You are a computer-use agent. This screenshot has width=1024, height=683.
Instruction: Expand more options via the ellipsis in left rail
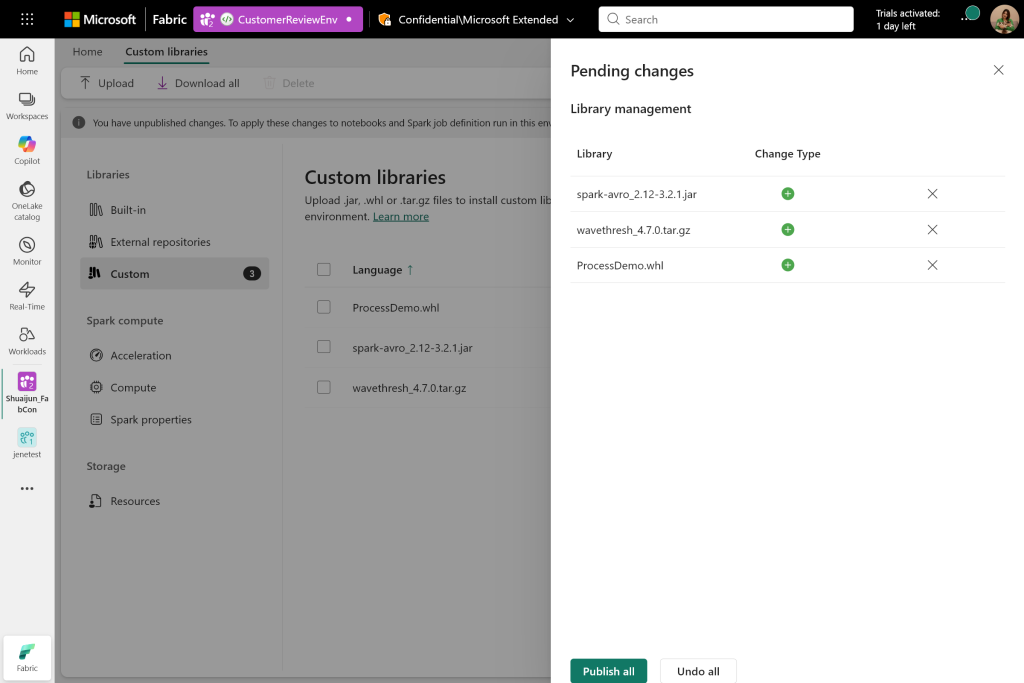[26, 488]
